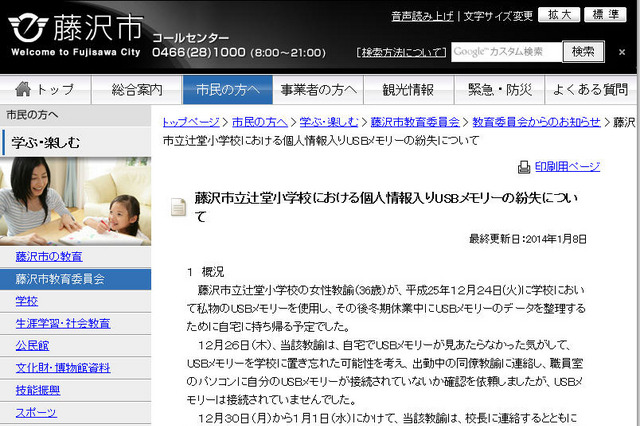Open the 観光情報 navigation tab
Screen dimensions: 640x426
[409, 89]
